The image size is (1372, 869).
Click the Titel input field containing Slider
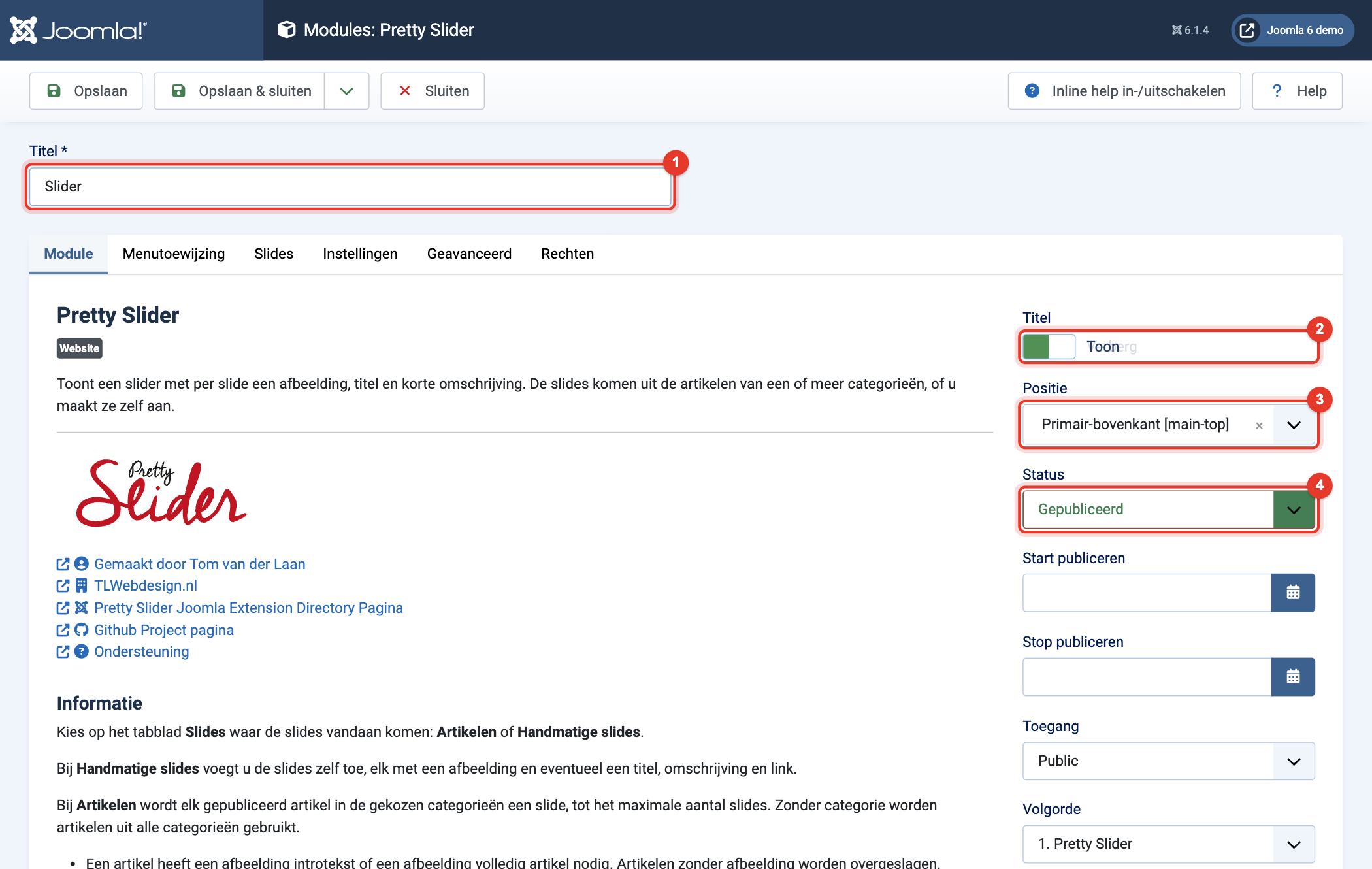[x=350, y=186]
